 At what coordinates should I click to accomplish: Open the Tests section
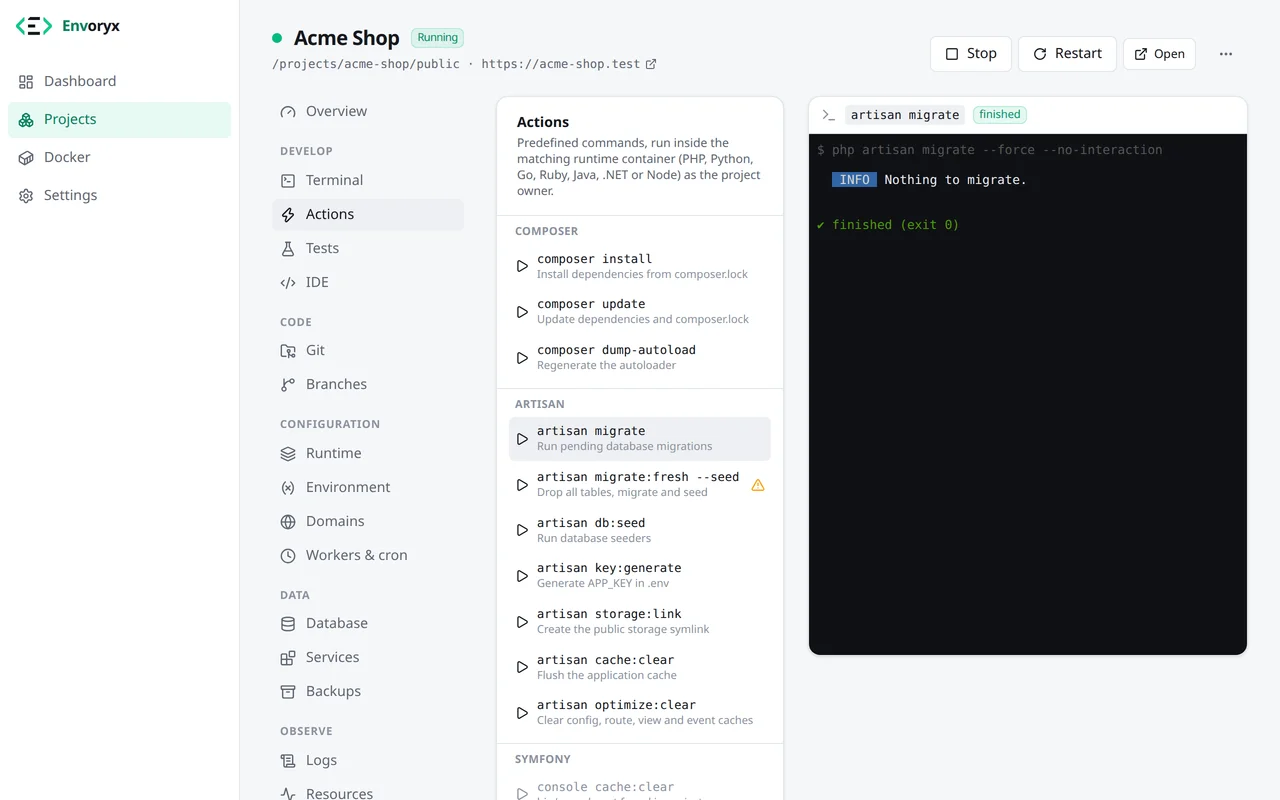tap(368, 248)
